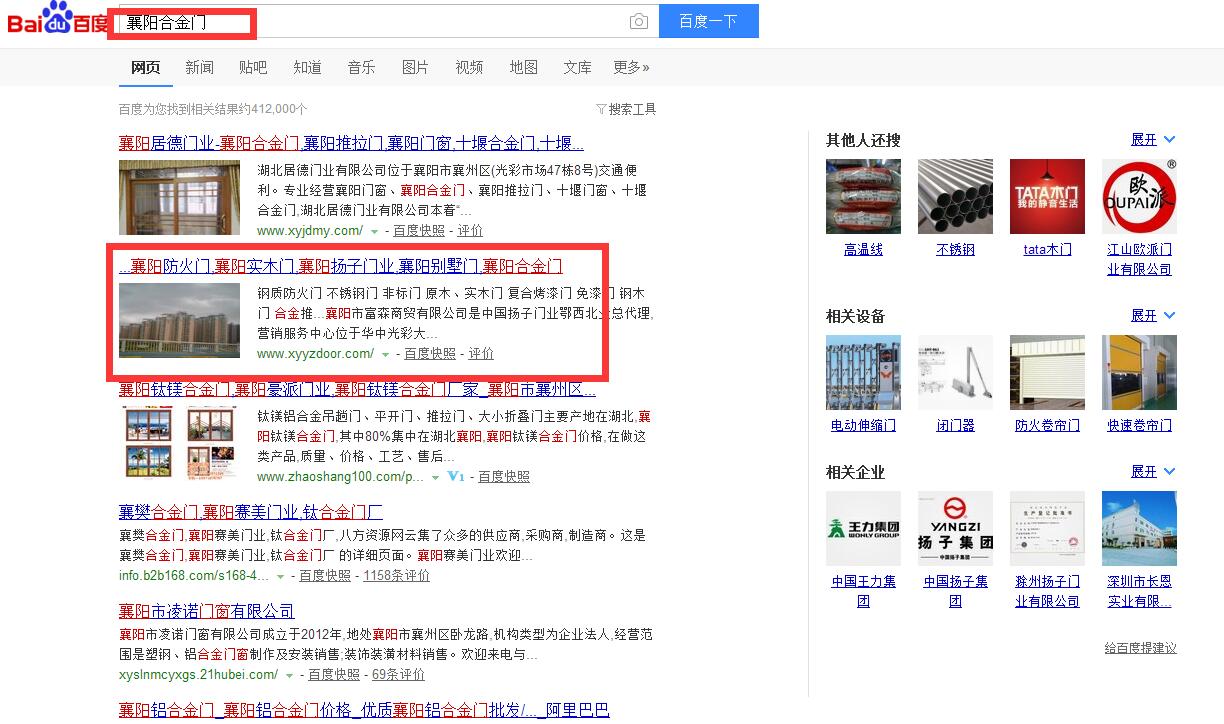Screen dimensions: 1224x724
Task: Click the 深圳市长恩实业 building image
Action: [x=1139, y=528]
